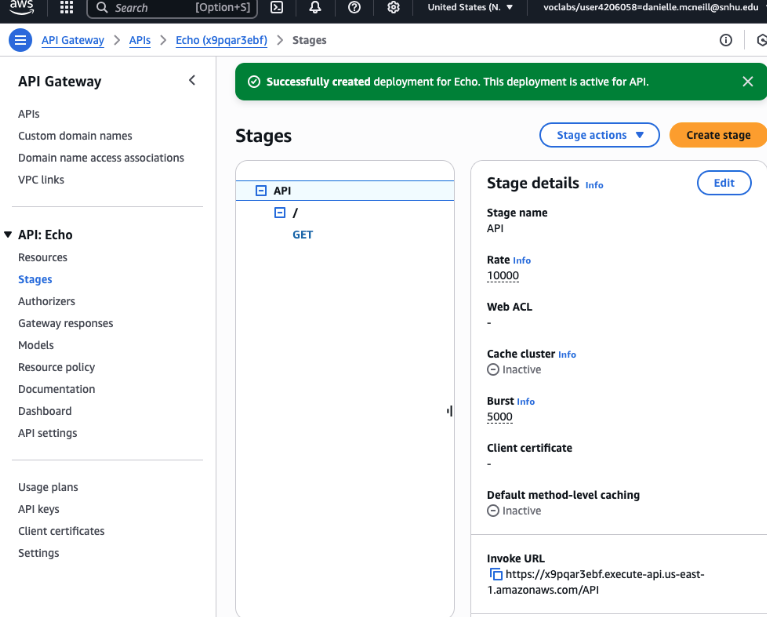The image size is (767, 619).
Task: Go to API Gateway breadcrumb
Action: coord(73,40)
